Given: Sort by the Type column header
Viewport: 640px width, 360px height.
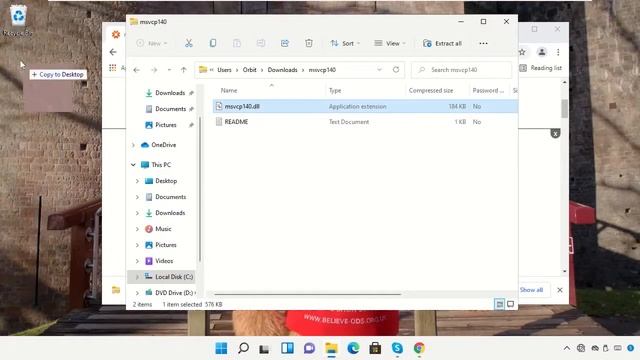Looking at the screenshot, I should tap(335, 91).
